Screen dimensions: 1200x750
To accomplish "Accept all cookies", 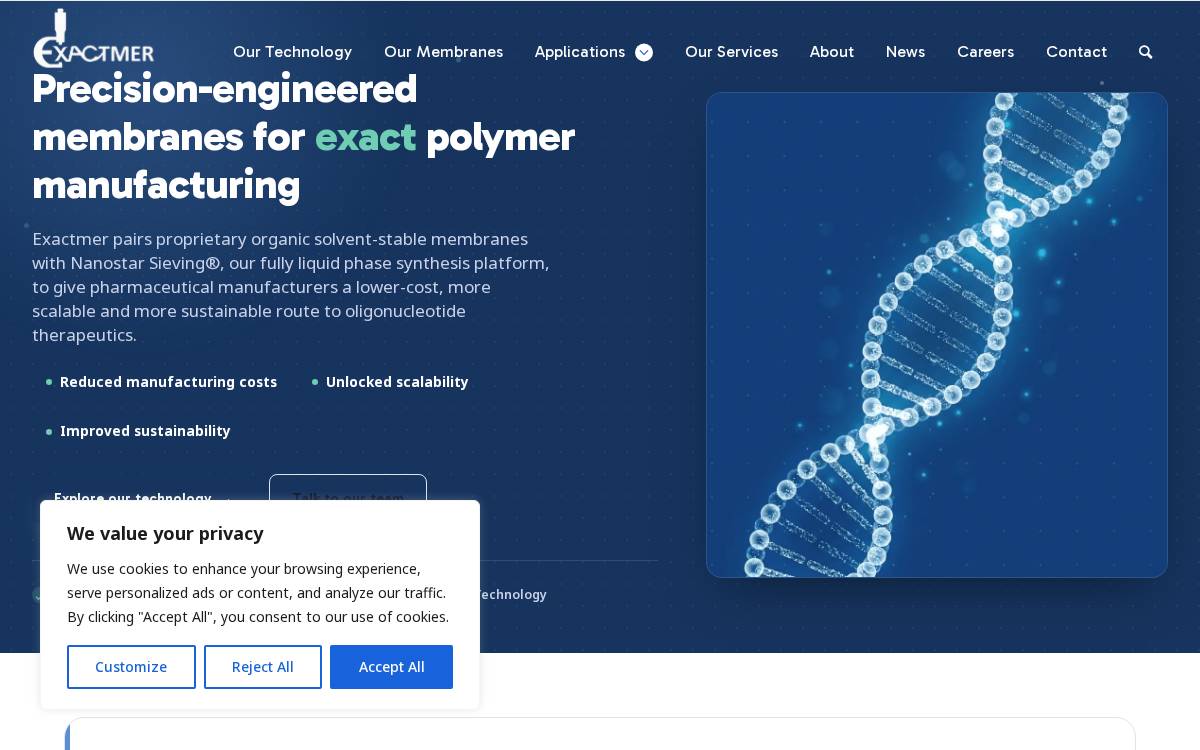I will pyautogui.click(x=391, y=667).
